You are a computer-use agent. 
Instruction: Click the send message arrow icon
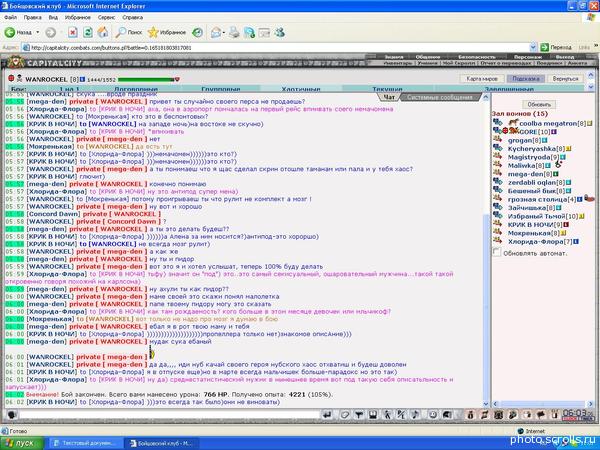tap(327, 414)
